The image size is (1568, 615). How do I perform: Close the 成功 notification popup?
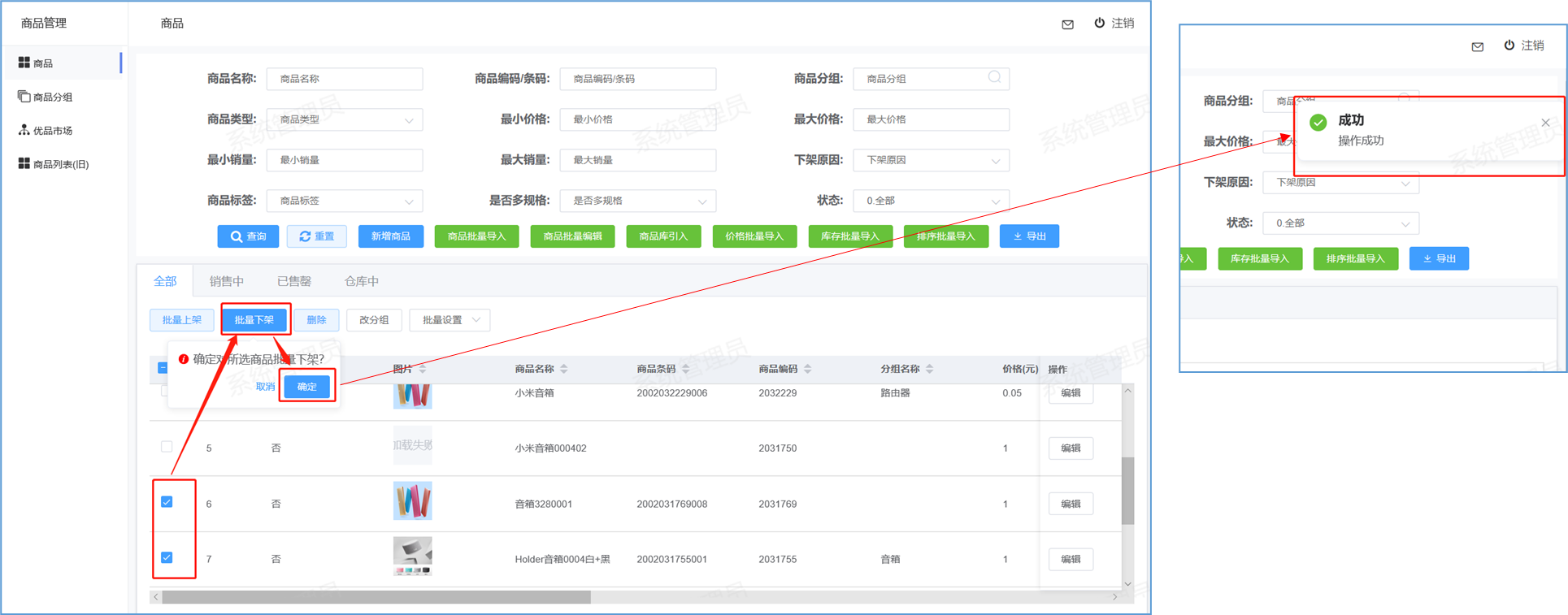(1545, 123)
